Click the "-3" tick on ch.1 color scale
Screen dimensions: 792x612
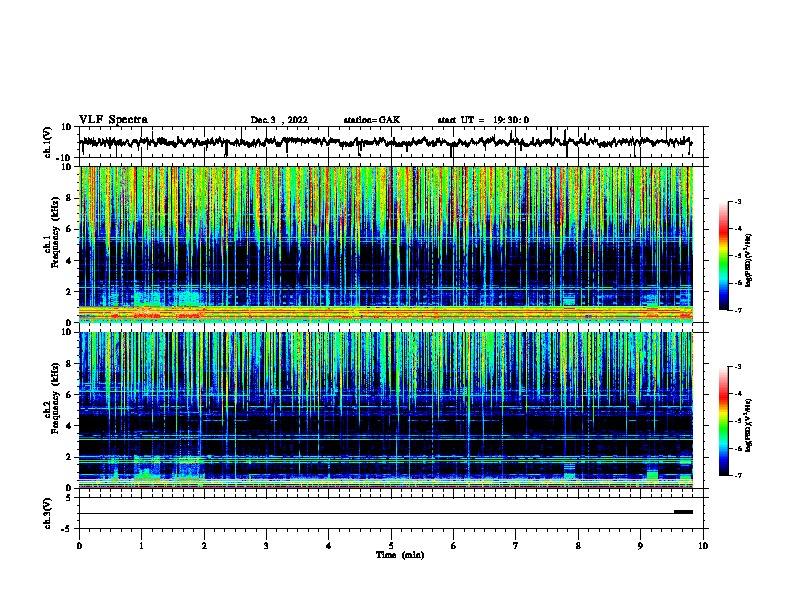click(x=737, y=202)
